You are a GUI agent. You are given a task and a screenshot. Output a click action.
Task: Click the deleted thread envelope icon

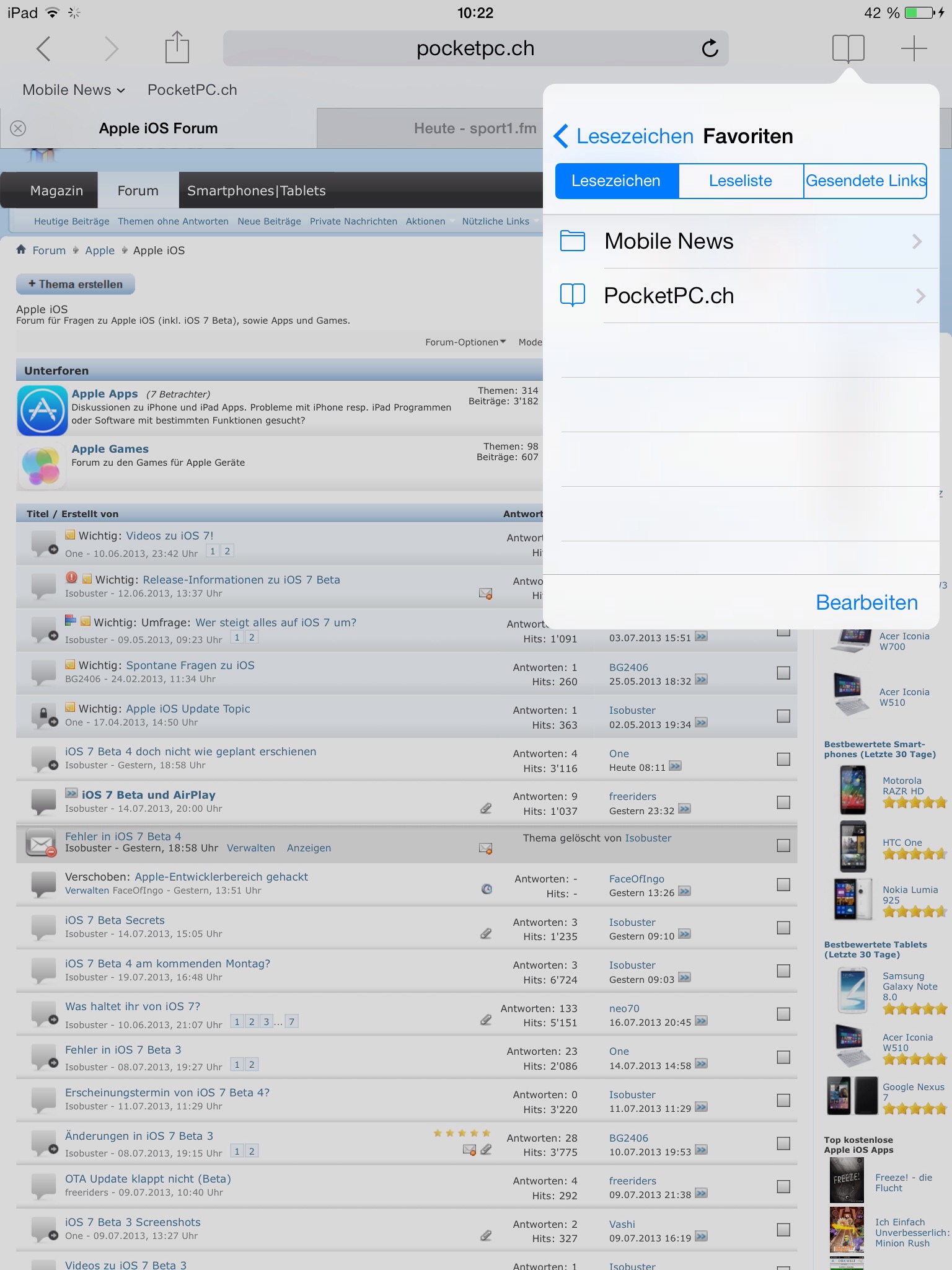[x=42, y=843]
